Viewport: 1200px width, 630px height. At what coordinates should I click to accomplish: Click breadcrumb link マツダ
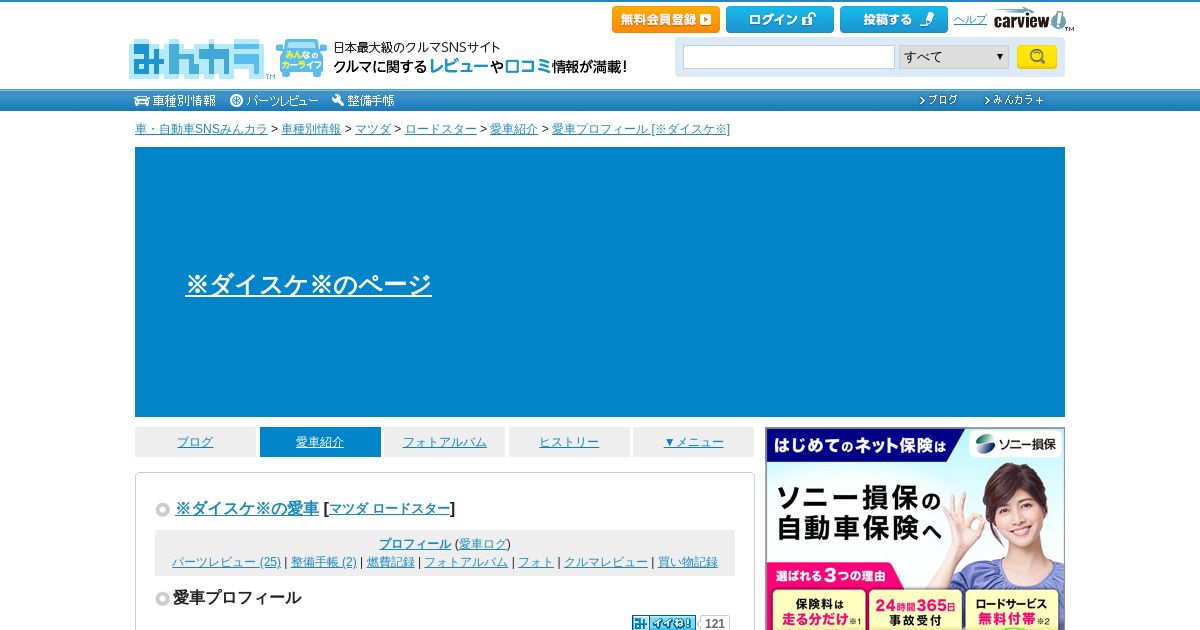point(373,129)
